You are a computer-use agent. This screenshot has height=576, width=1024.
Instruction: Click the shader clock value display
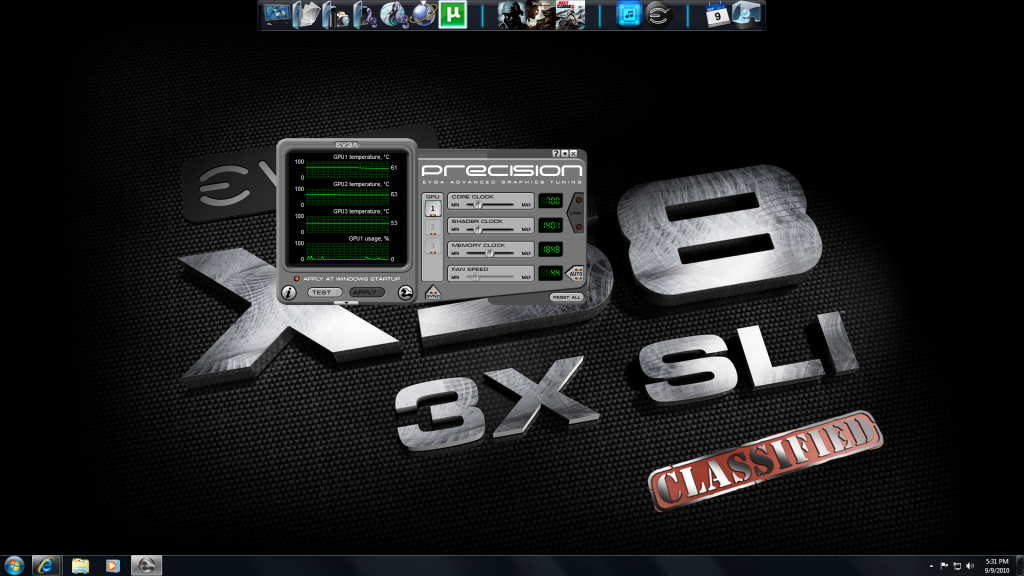tap(551, 225)
